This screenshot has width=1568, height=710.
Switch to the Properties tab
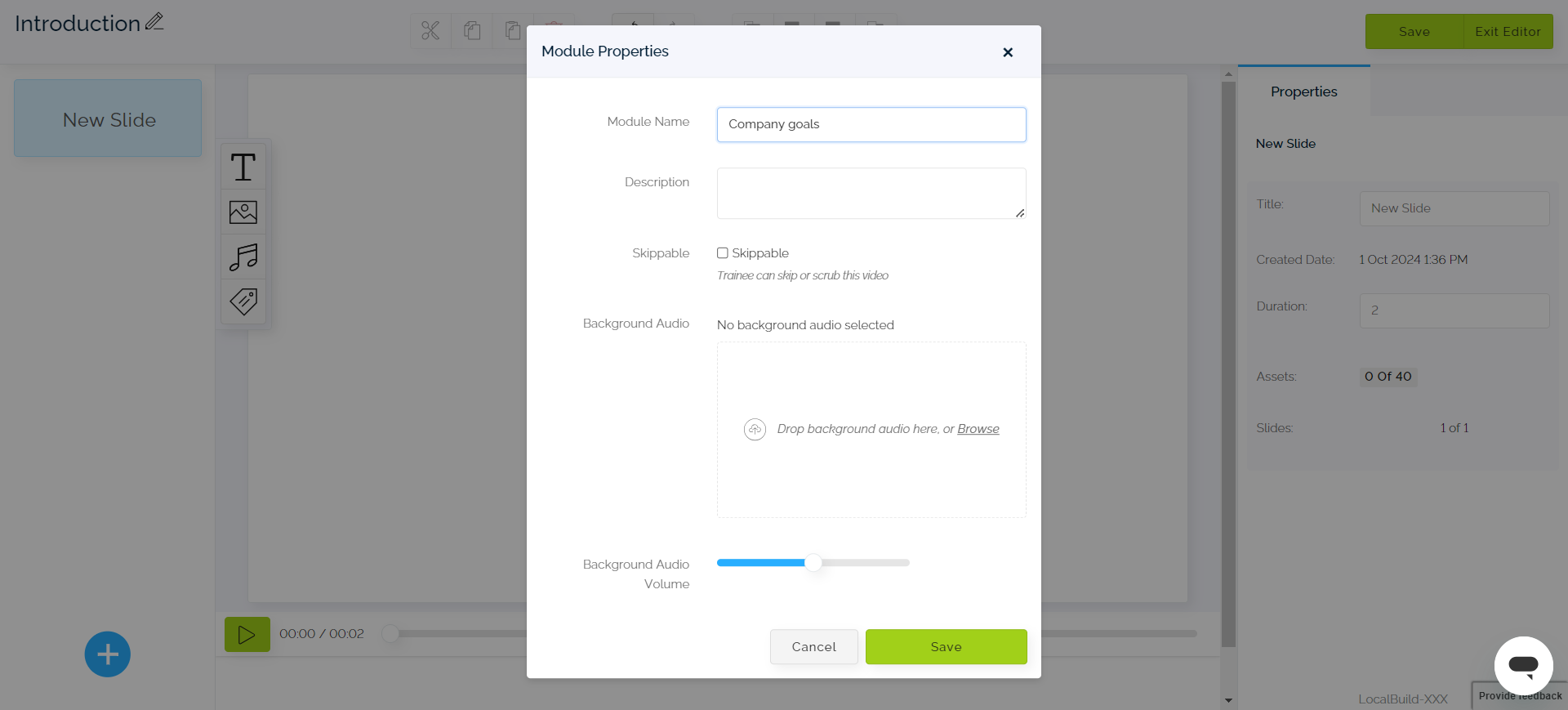pos(1303,92)
